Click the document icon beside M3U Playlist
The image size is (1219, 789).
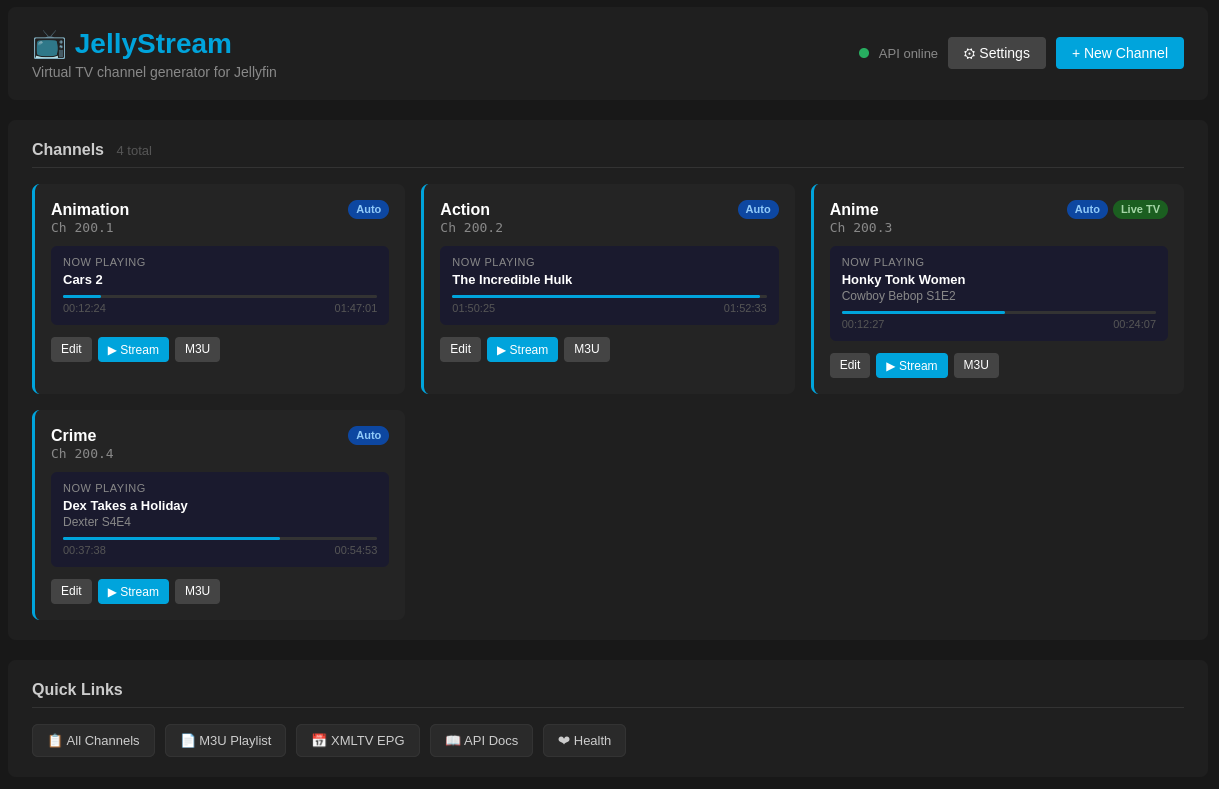point(187,740)
